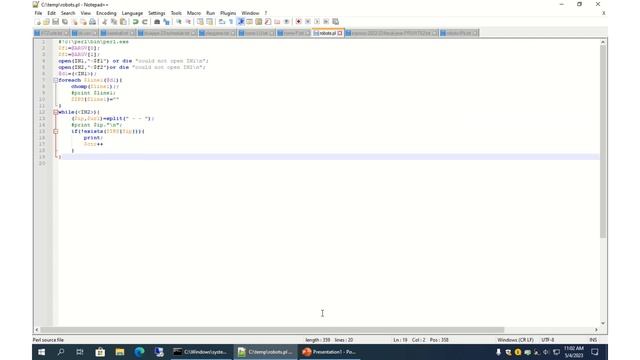Image resolution: width=640 pixels, height=360 pixels.
Task: Open the Encoding menu
Action: tap(106, 13)
